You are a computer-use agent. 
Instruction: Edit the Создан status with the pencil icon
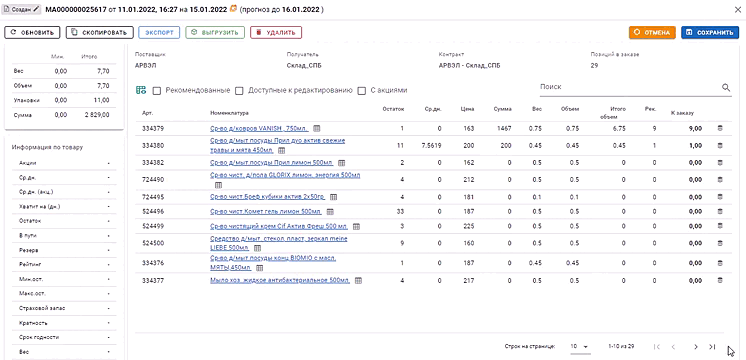(37, 9)
